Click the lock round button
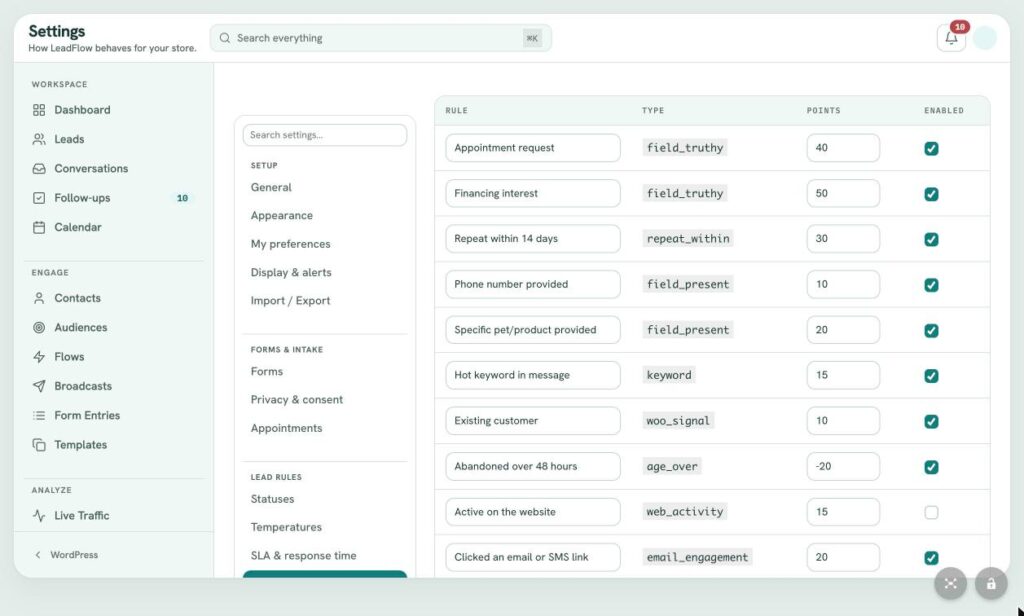Image resolution: width=1024 pixels, height=616 pixels. (991, 583)
